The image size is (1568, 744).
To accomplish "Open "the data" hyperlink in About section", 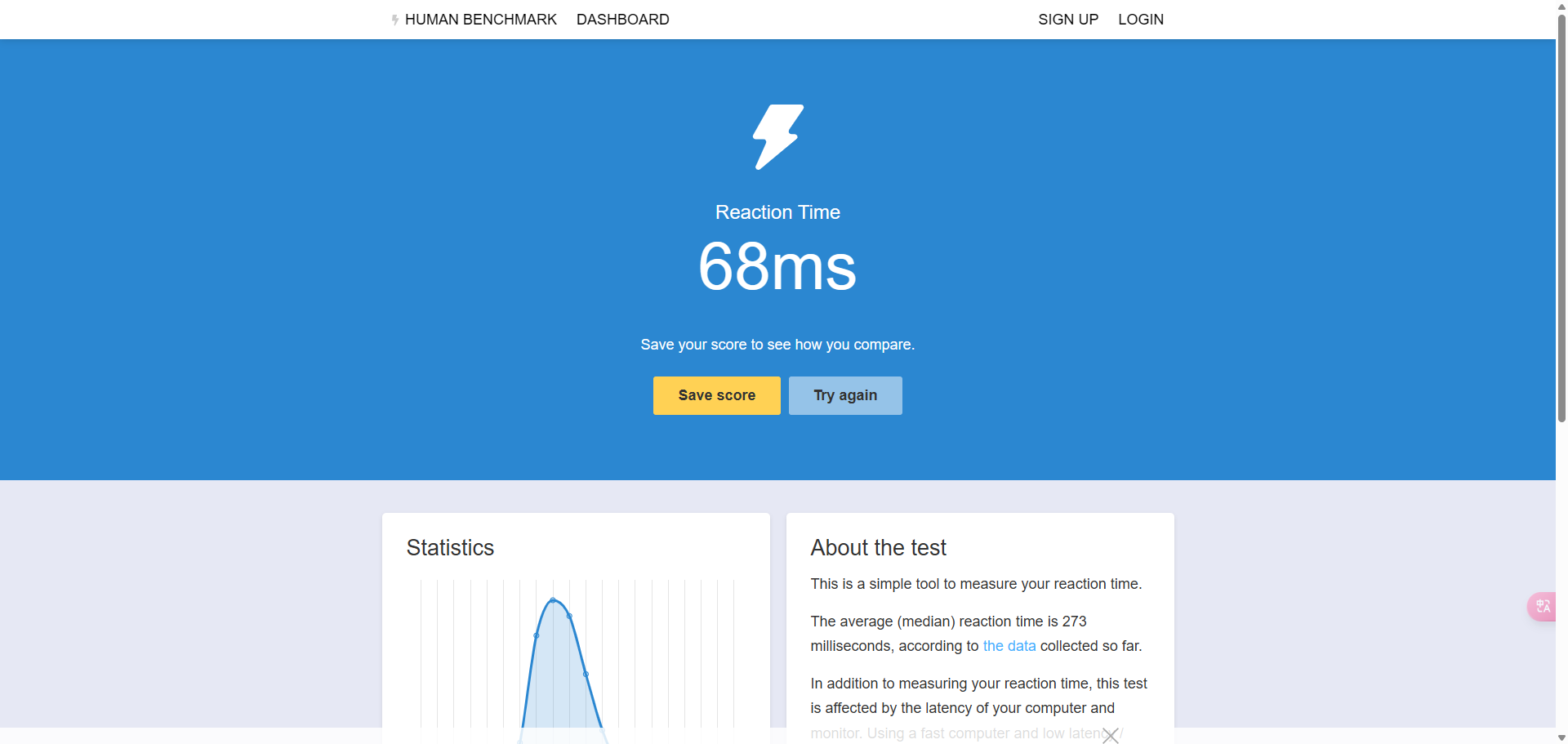I will [x=1009, y=646].
